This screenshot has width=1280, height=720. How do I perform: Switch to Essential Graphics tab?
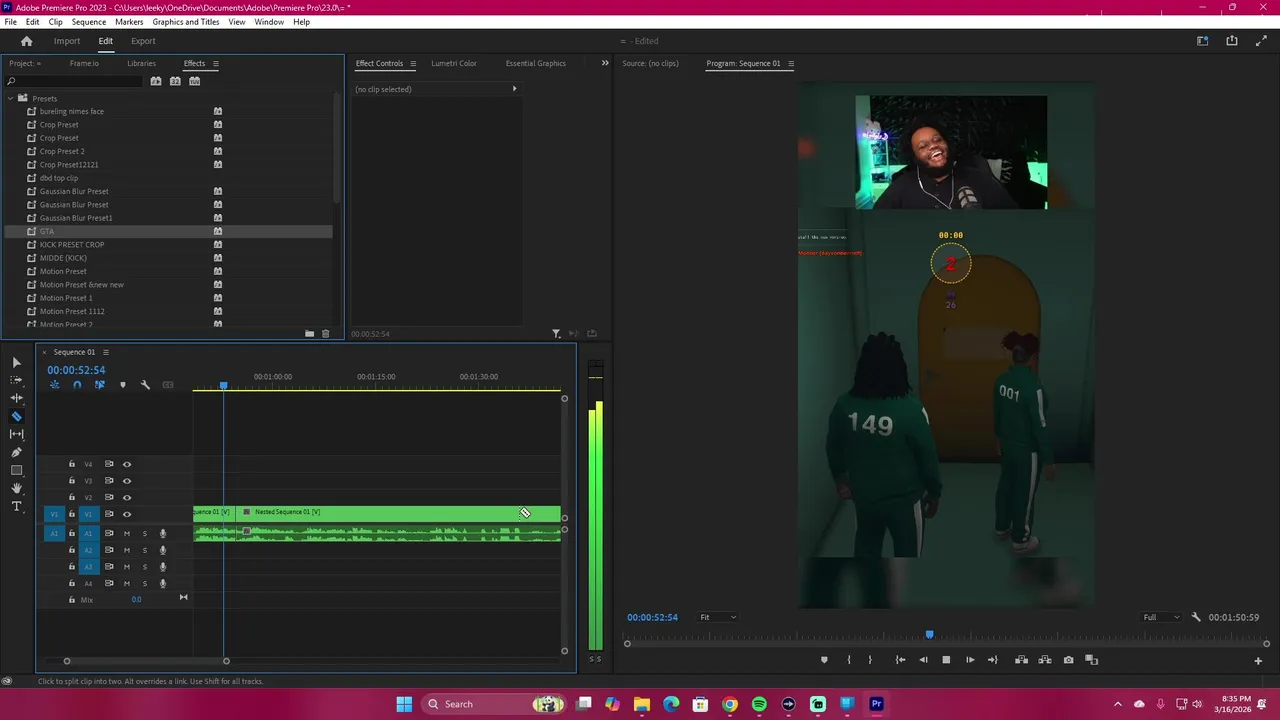click(536, 63)
